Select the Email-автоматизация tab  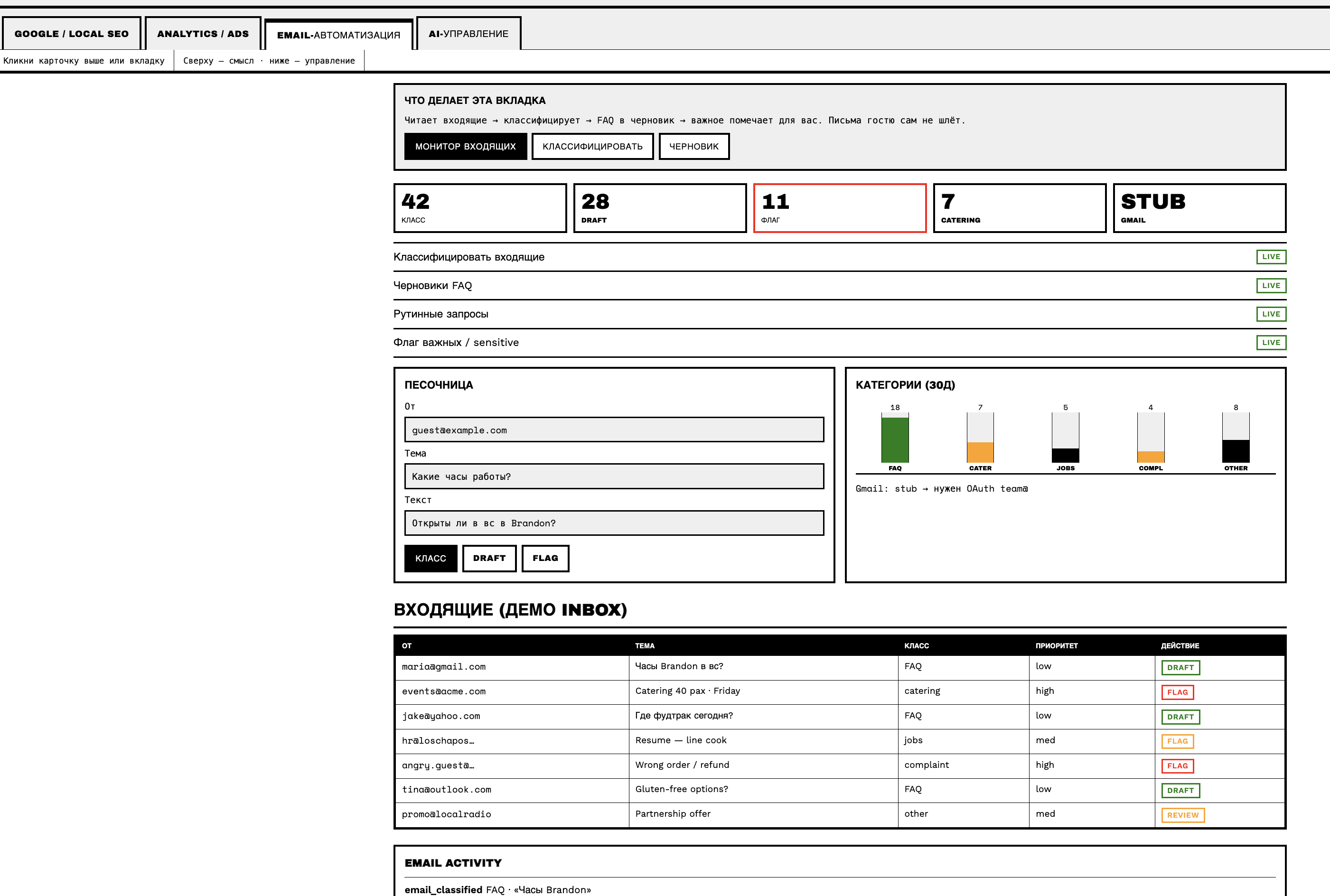click(338, 35)
